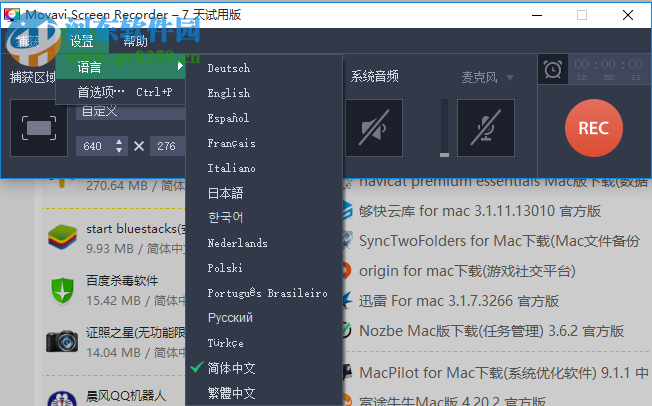Click the width stepper arrows
This screenshot has height=406, width=652.
(x=119, y=146)
